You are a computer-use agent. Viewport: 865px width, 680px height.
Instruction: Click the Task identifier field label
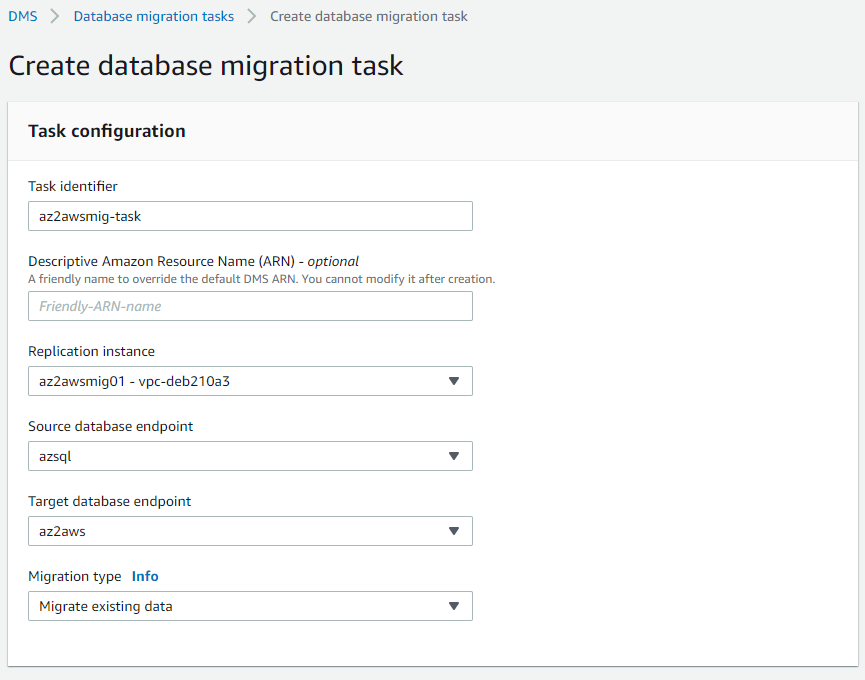[x=73, y=186]
